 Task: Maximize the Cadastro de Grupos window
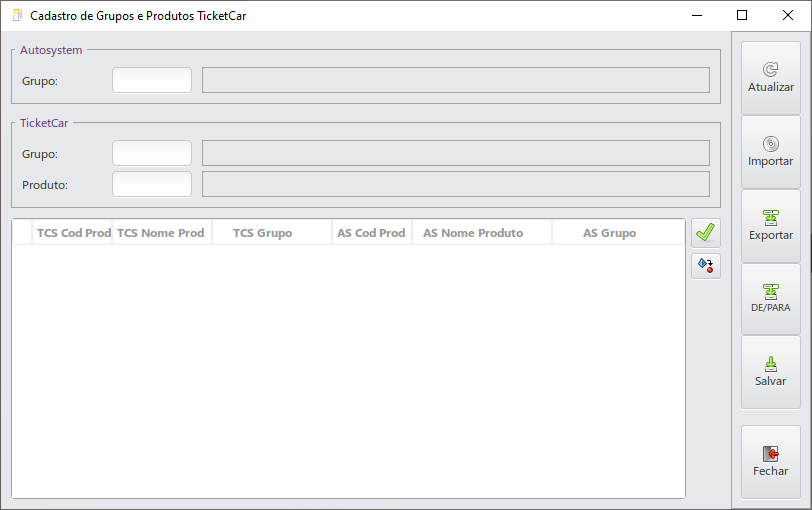(742, 16)
